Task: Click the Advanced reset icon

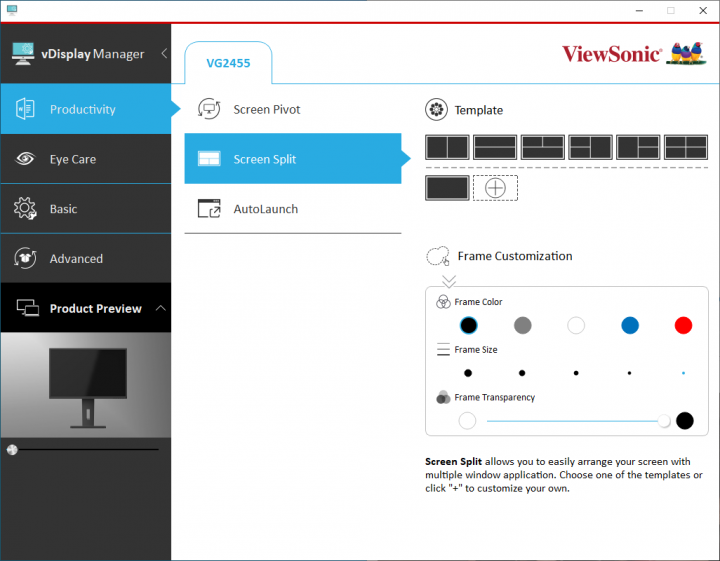Action: [25, 258]
